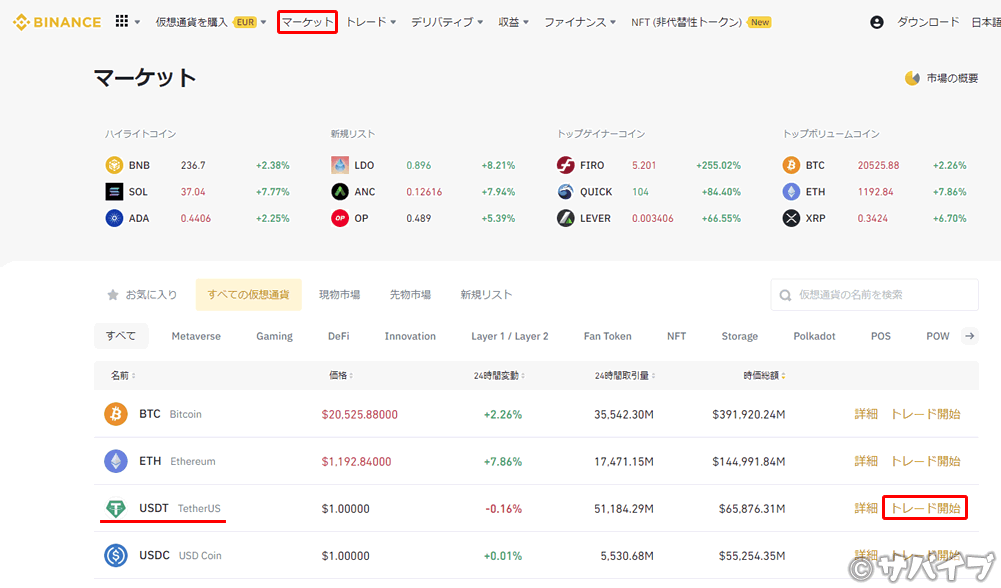
Task: Open the マーケット menu item
Action: coord(307,22)
